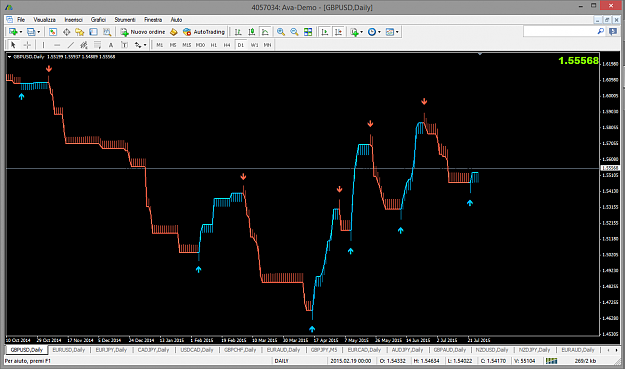Open the Inserisci menu

73,20
